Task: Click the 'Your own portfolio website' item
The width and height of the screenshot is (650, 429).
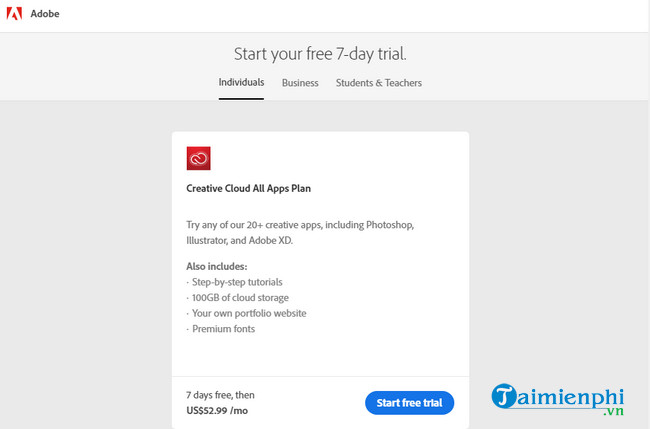Action: pos(246,313)
